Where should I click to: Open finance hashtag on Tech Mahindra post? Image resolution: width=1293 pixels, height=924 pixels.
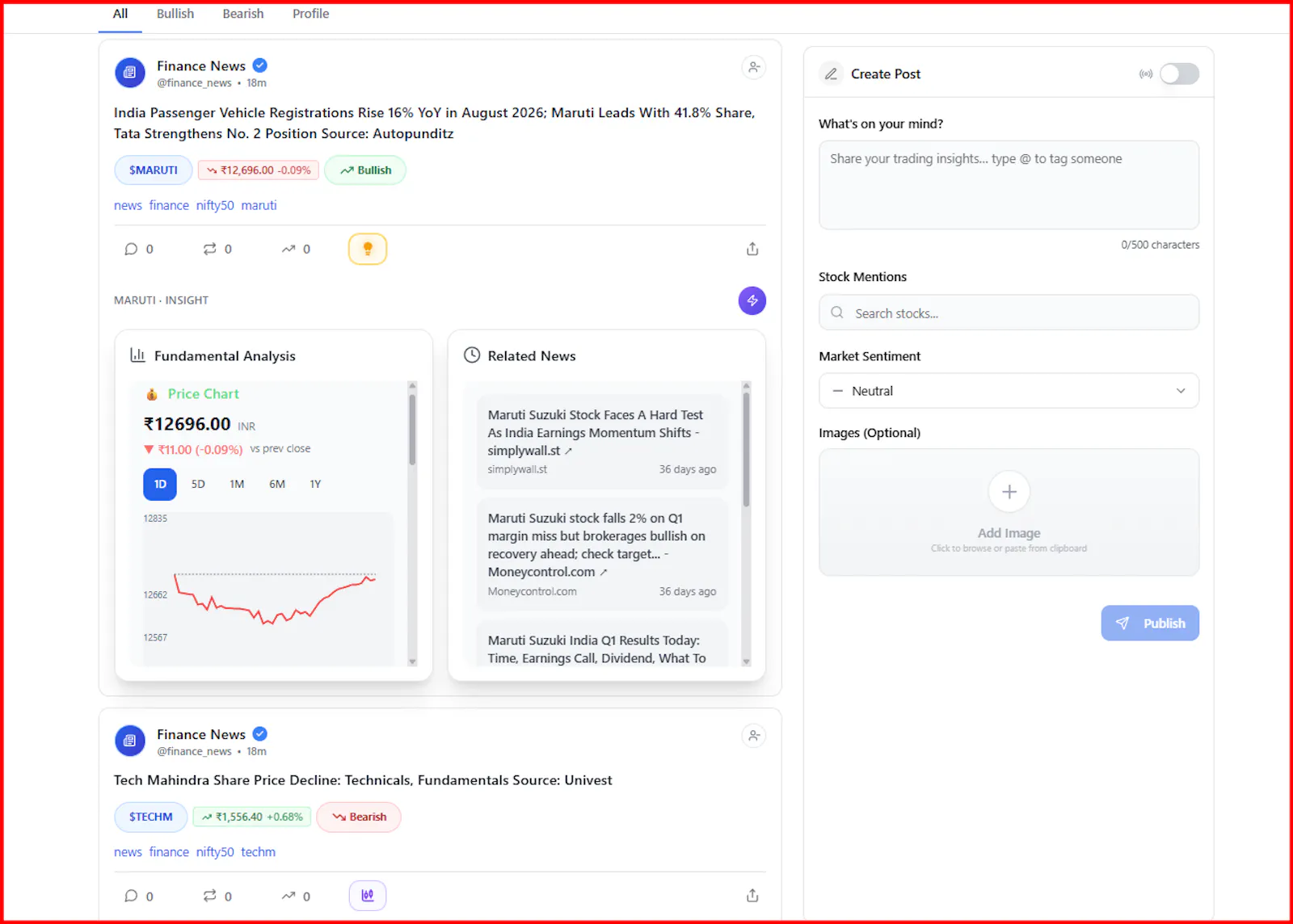pos(169,852)
